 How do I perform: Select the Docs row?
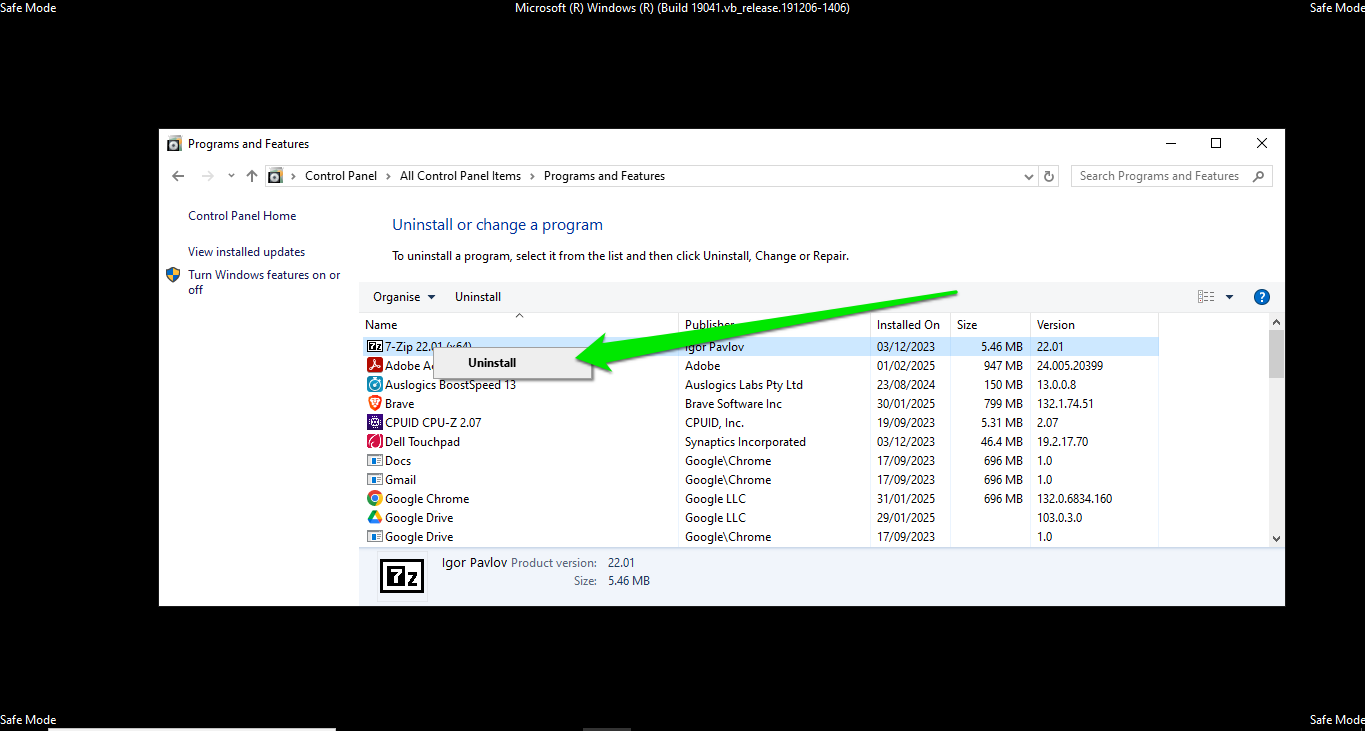(x=759, y=461)
